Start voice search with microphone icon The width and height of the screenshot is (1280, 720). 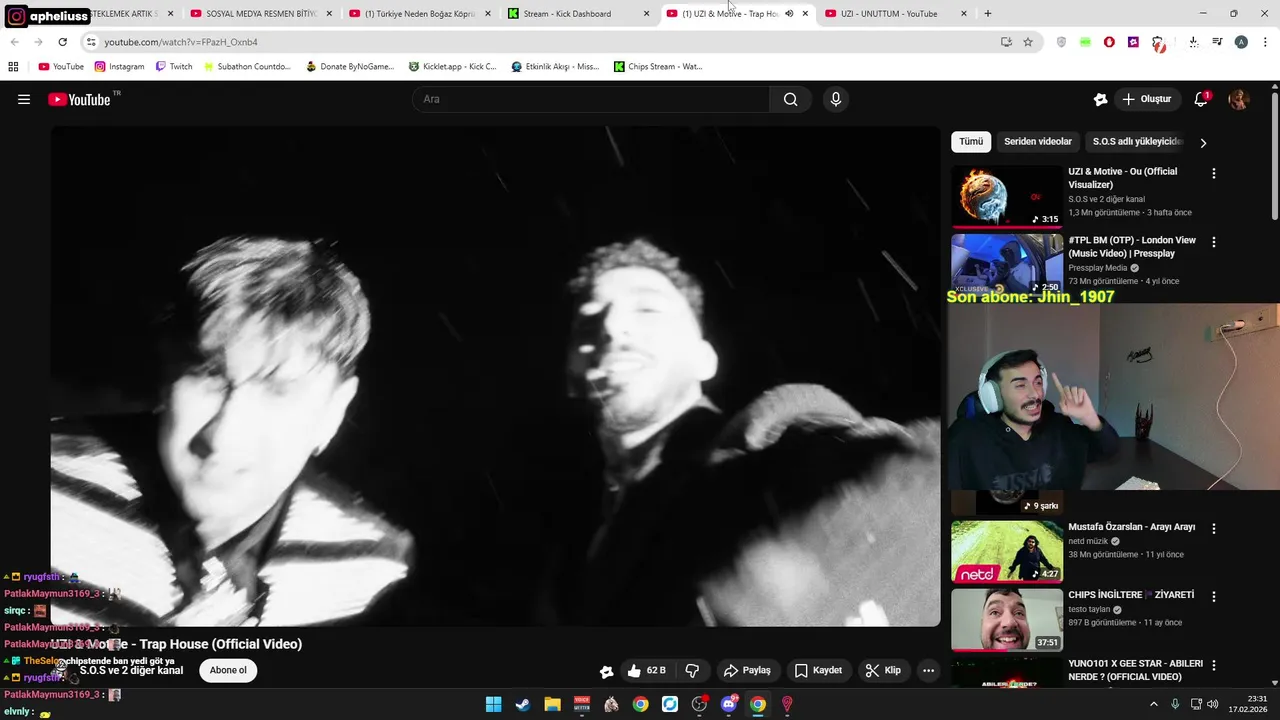pyautogui.click(x=836, y=99)
